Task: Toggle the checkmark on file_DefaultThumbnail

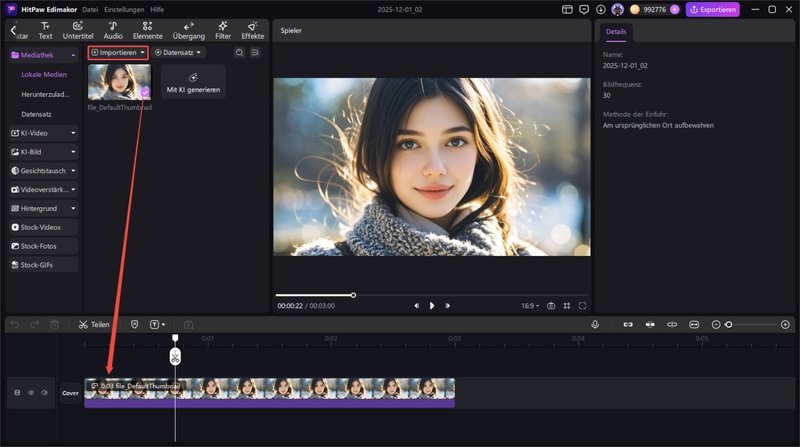Action: 144,92
